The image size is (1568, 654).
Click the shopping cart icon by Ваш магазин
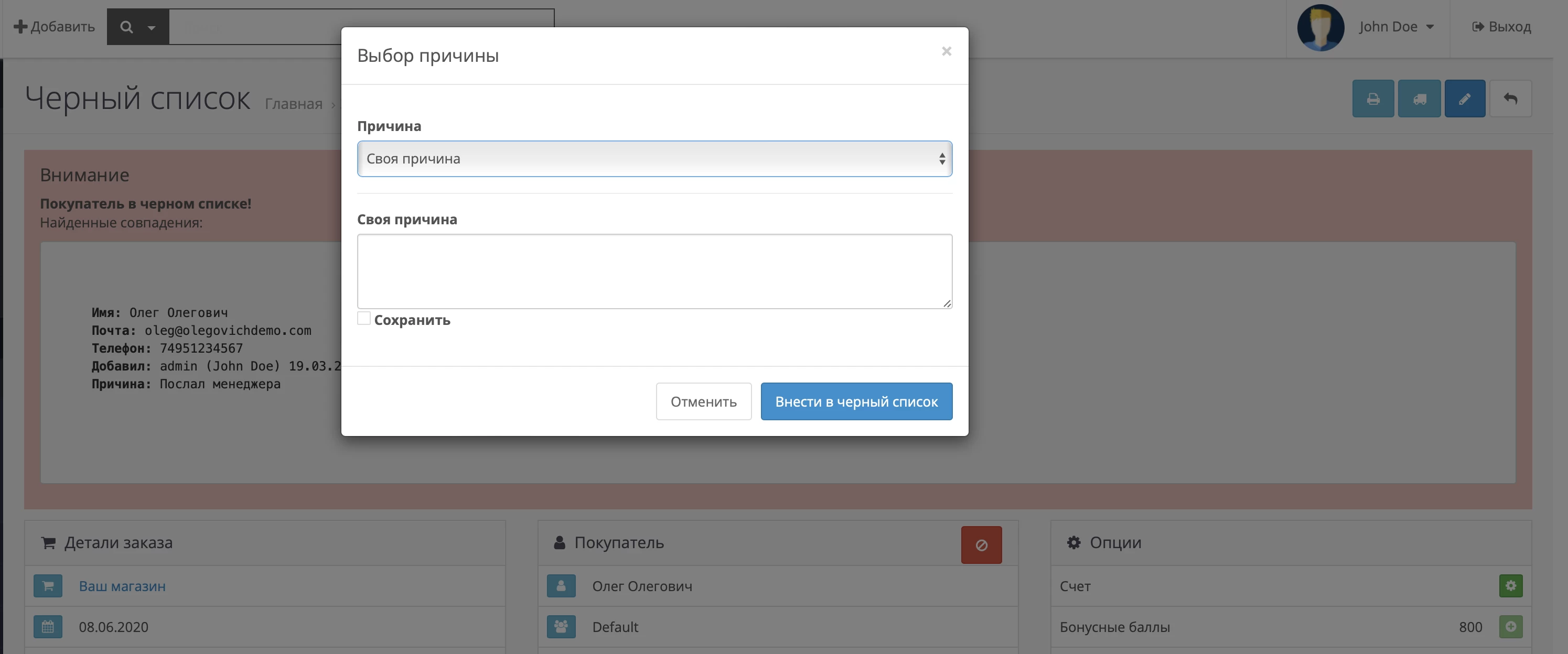point(48,586)
